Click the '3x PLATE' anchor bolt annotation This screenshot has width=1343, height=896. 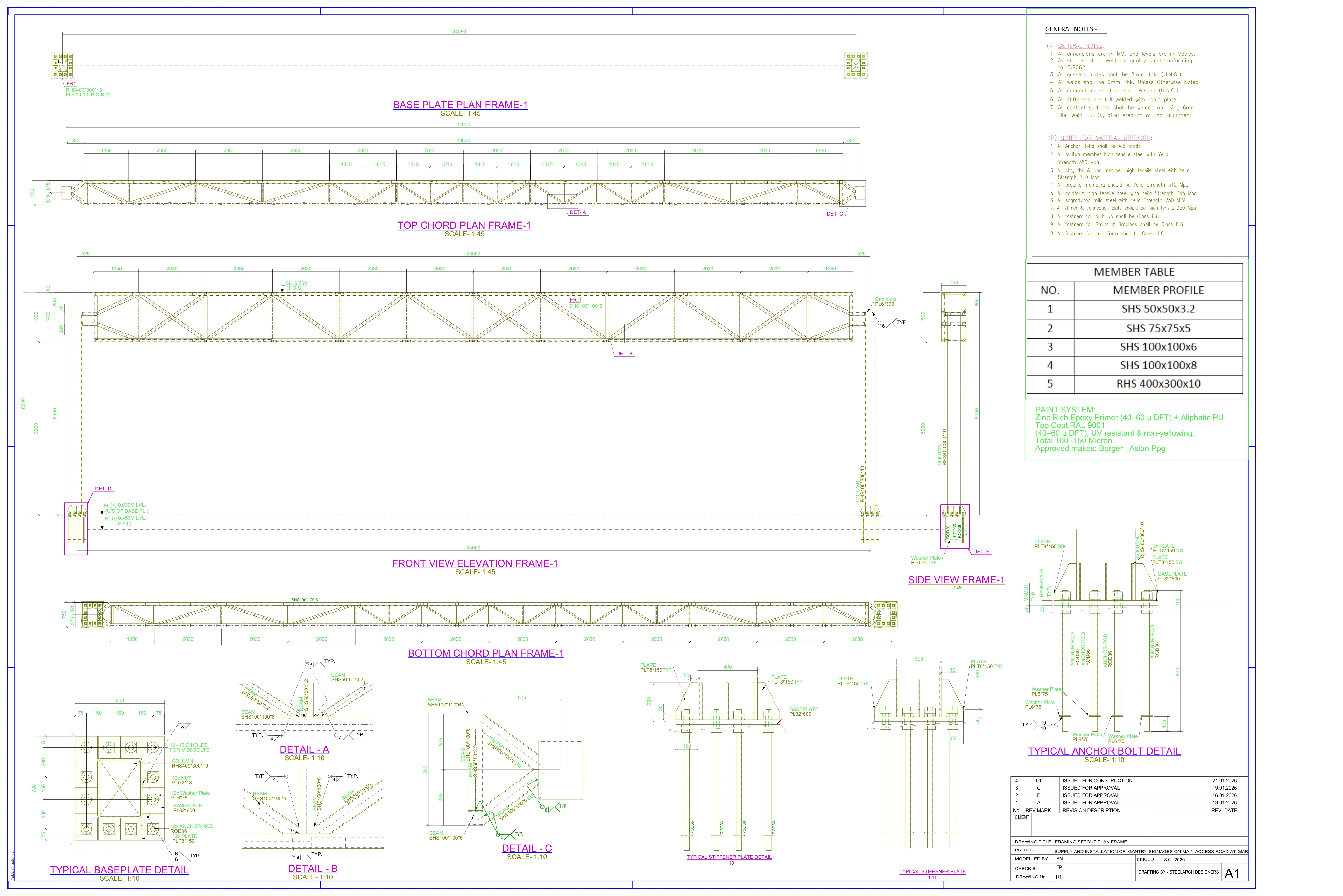coord(1164,546)
